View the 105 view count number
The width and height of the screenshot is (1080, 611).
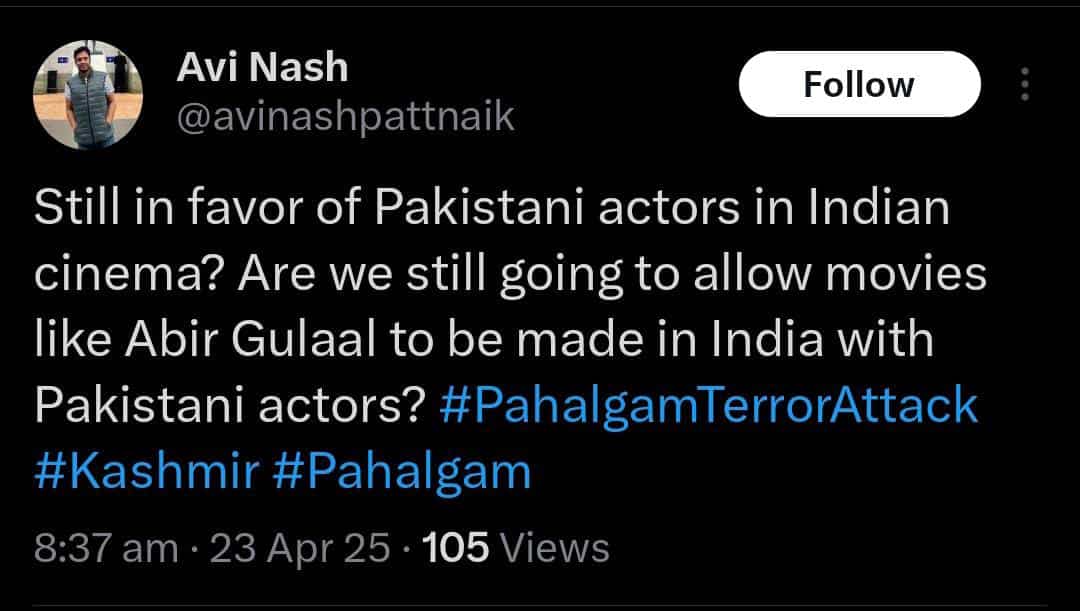[x=455, y=548]
